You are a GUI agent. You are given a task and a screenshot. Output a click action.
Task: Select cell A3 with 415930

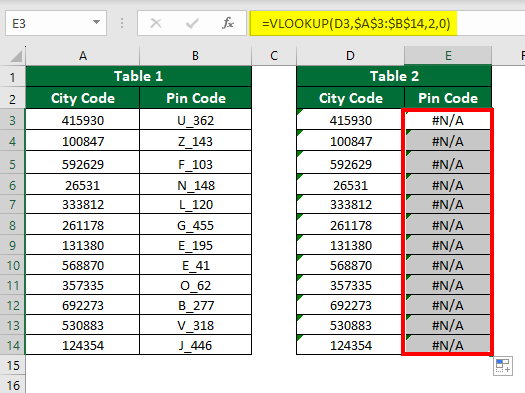click(x=83, y=120)
